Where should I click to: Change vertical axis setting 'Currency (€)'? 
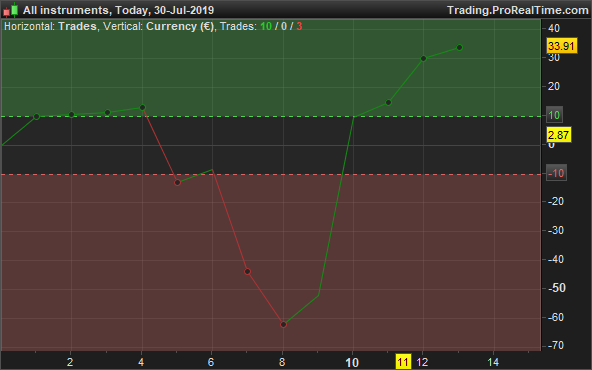coord(180,26)
